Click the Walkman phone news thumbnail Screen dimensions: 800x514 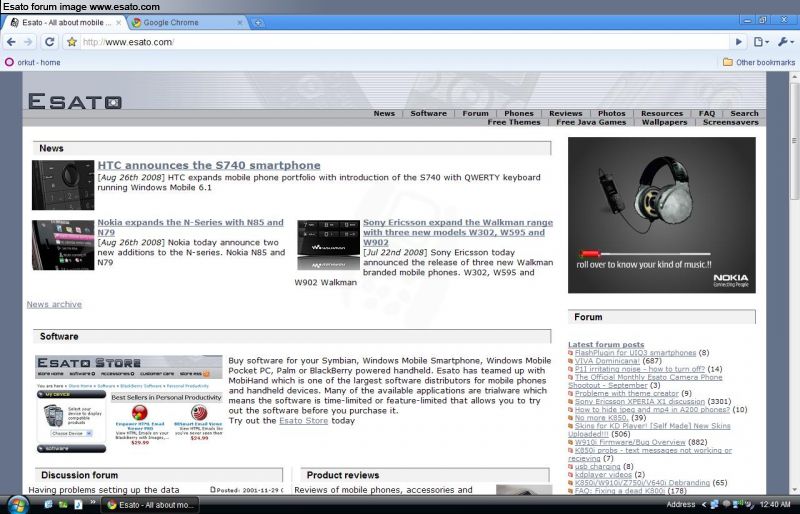point(329,245)
